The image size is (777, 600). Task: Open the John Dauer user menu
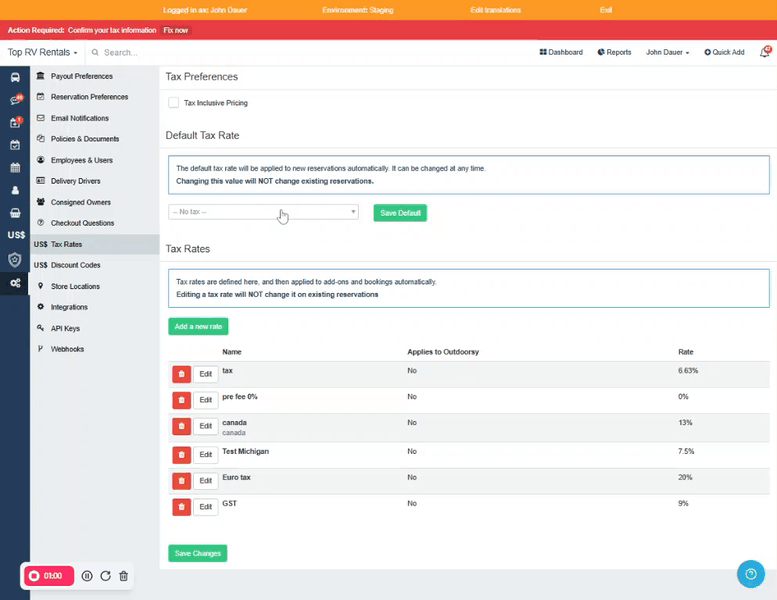click(667, 52)
